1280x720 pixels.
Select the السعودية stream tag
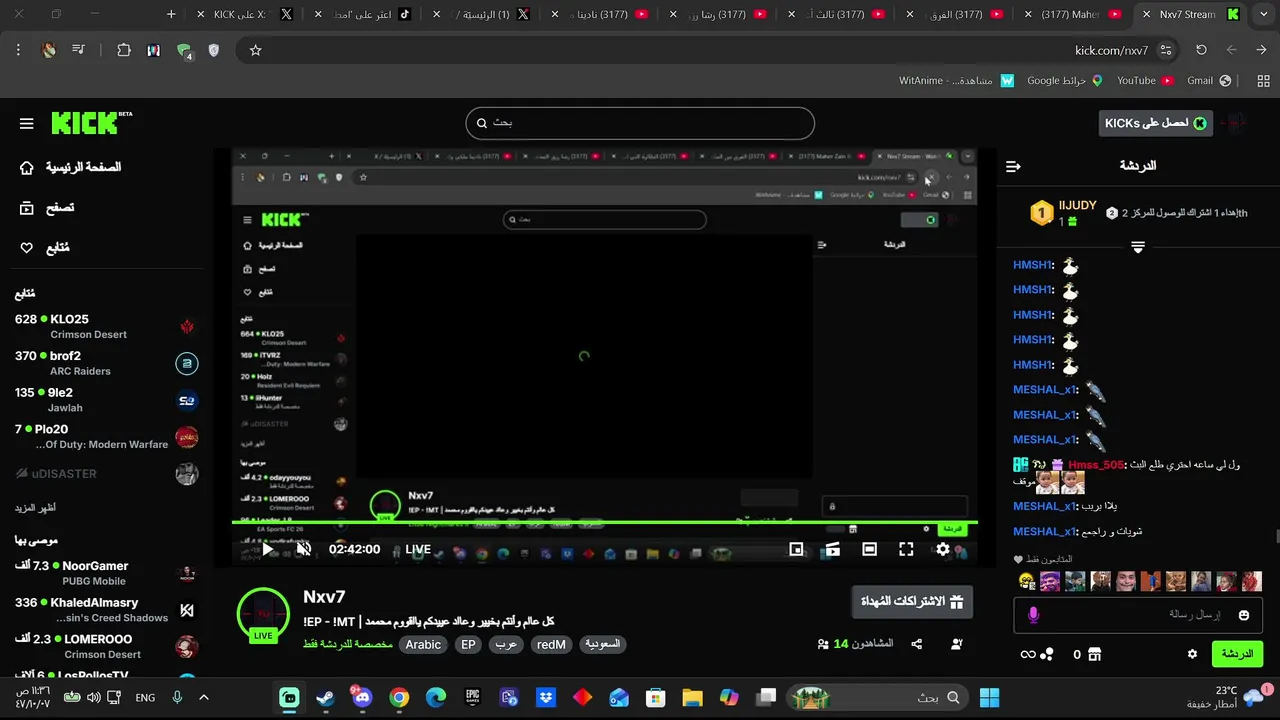(602, 645)
